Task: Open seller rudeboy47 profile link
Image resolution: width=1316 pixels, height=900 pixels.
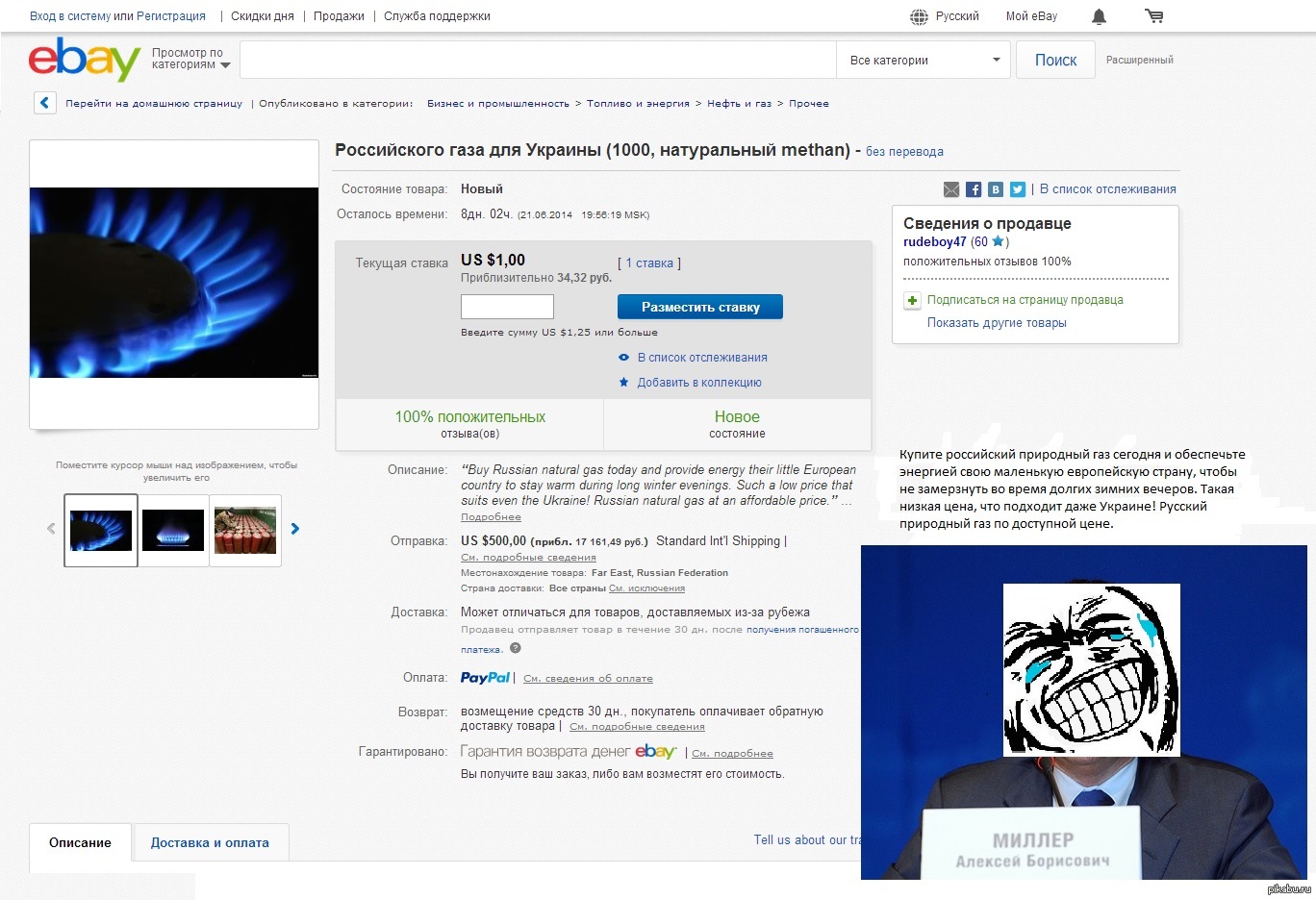Action: (x=934, y=242)
